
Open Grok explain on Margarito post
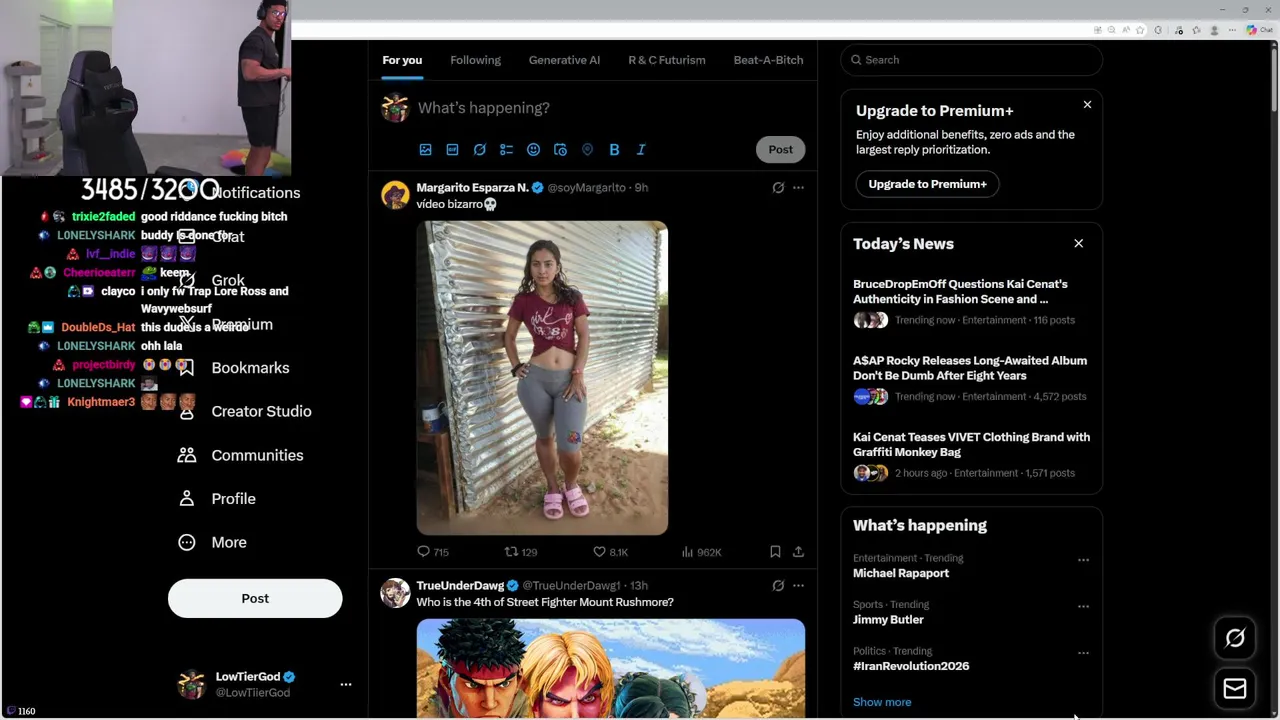[x=778, y=188]
